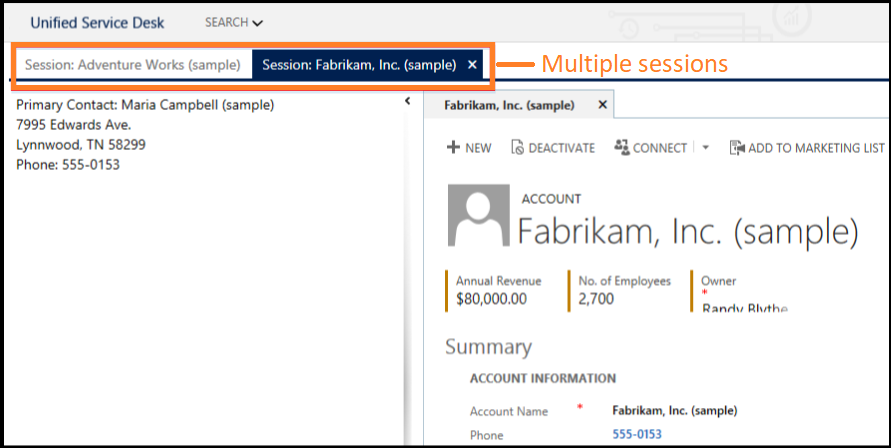Close the Fabrikam, Inc. session tab

pyautogui.click(x=472, y=65)
